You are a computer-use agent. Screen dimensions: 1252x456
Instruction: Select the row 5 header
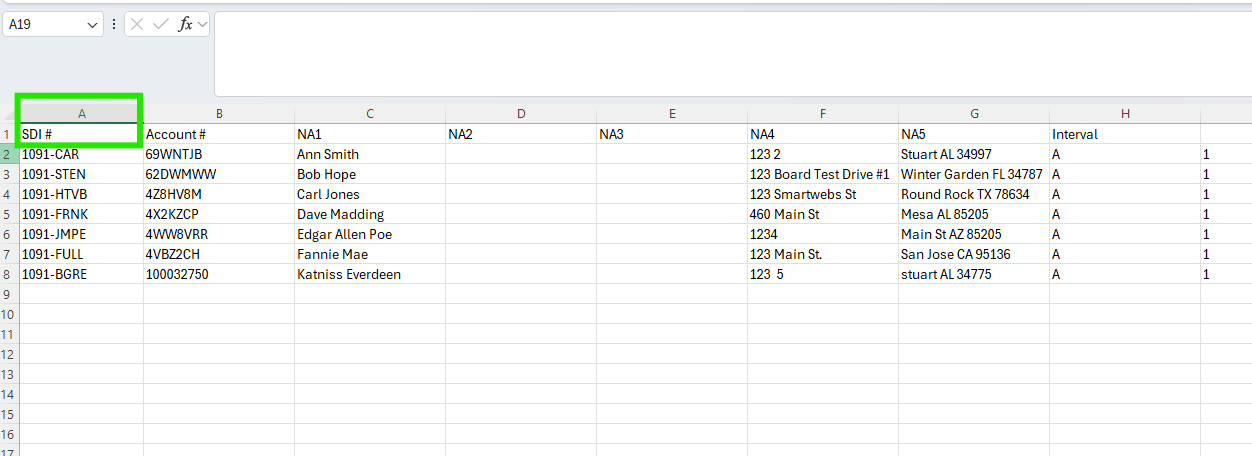9,214
